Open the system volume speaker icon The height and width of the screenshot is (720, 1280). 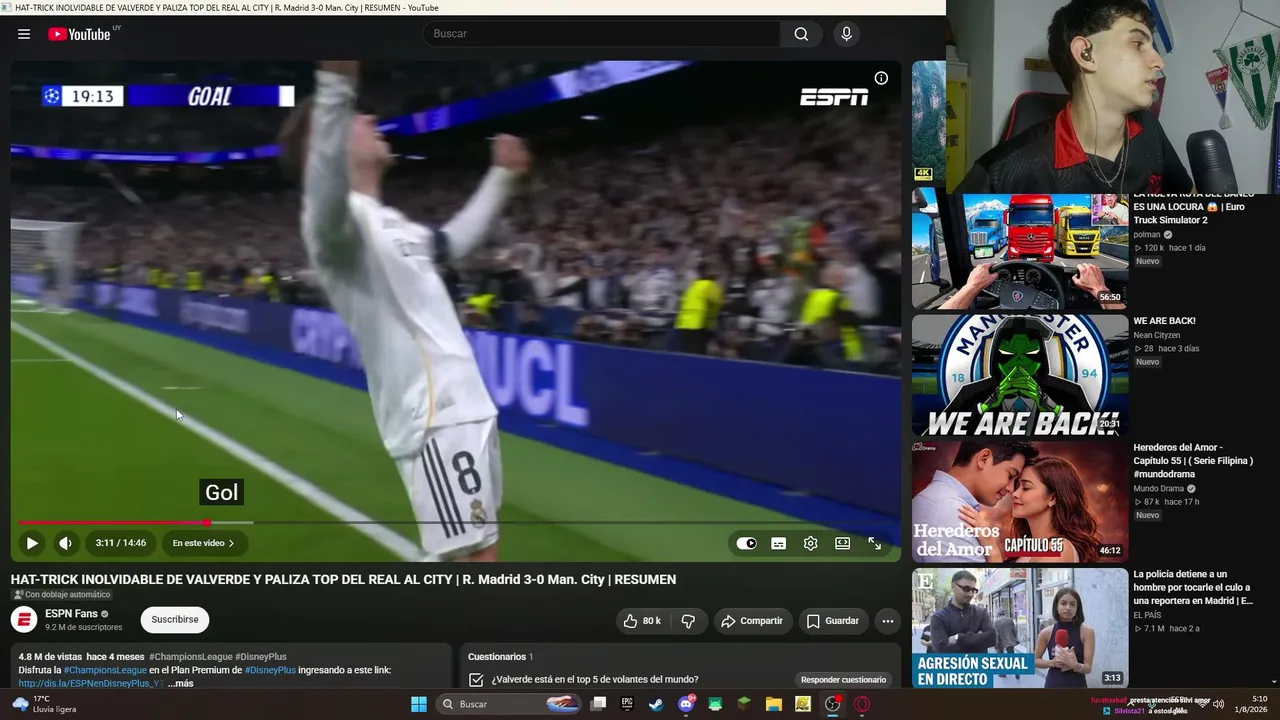click(1218, 704)
